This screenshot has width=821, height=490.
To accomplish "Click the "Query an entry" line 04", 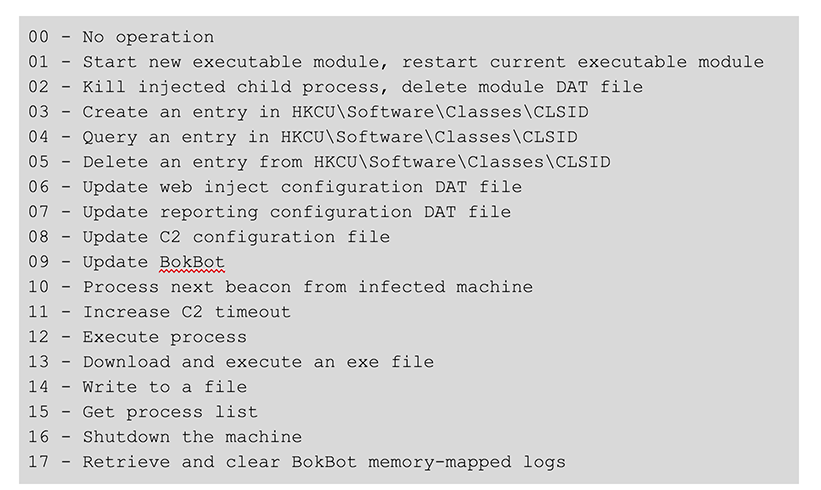I will pyautogui.click(x=303, y=137).
